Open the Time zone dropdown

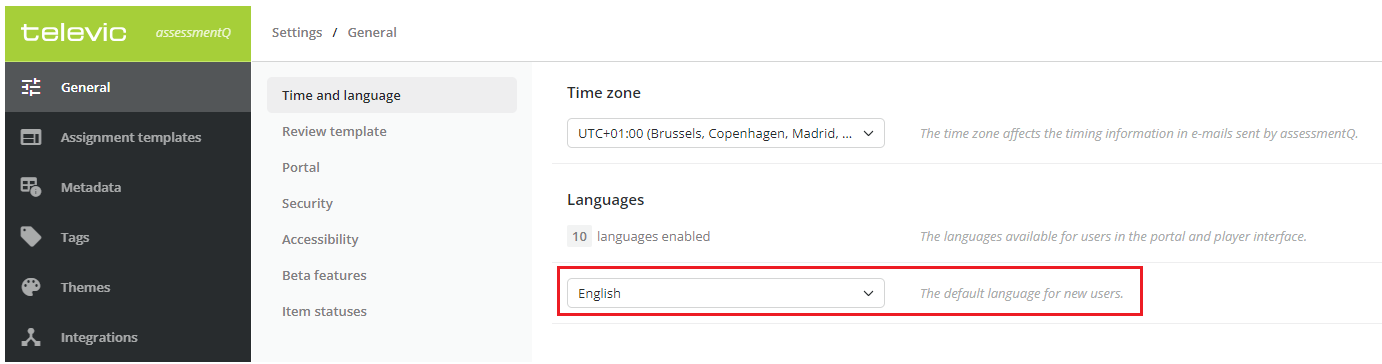(x=726, y=133)
